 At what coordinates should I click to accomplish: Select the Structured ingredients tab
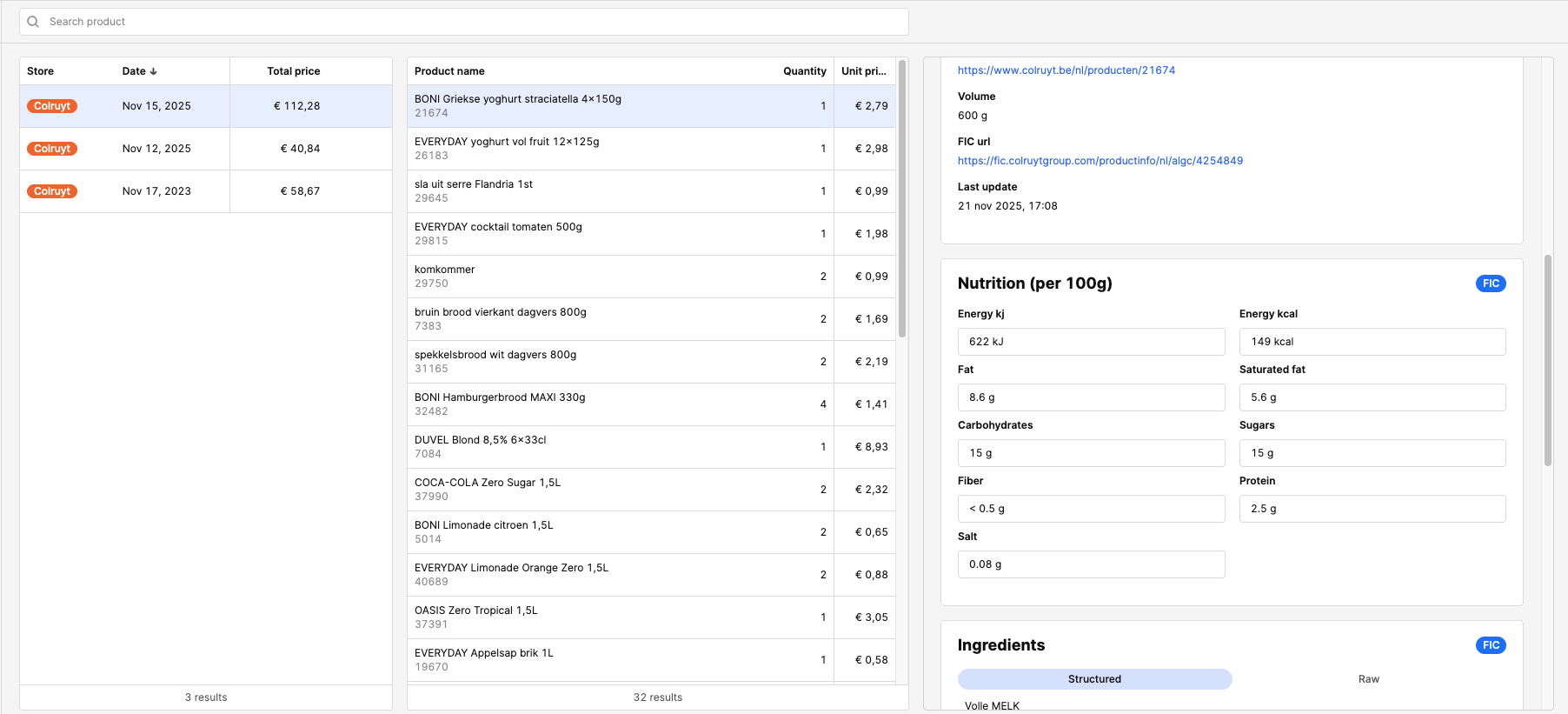(x=1094, y=679)
